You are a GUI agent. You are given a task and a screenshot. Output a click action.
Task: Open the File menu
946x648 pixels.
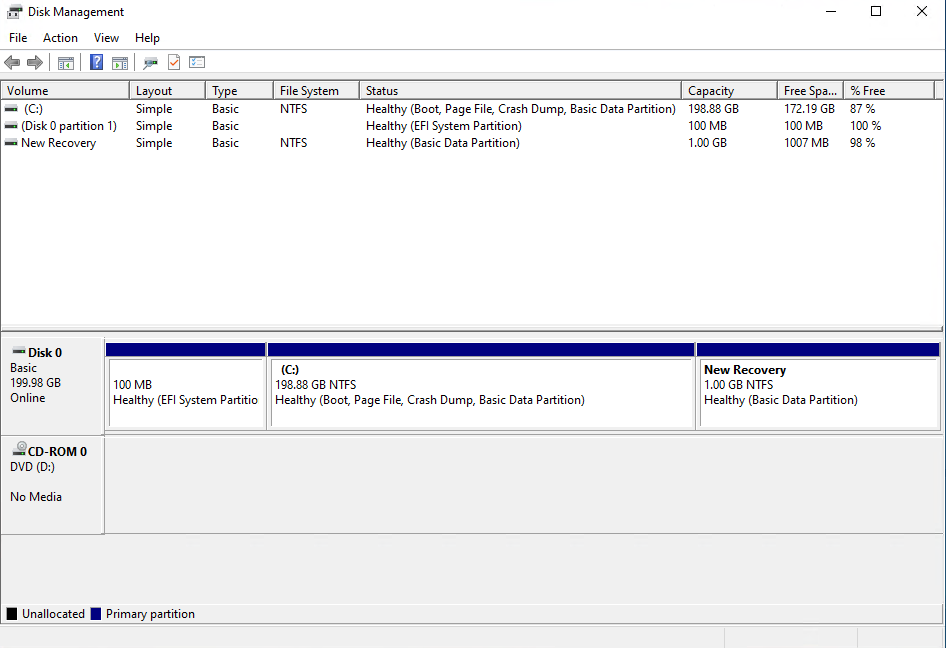pyautogui.click(x=18, y=38)
